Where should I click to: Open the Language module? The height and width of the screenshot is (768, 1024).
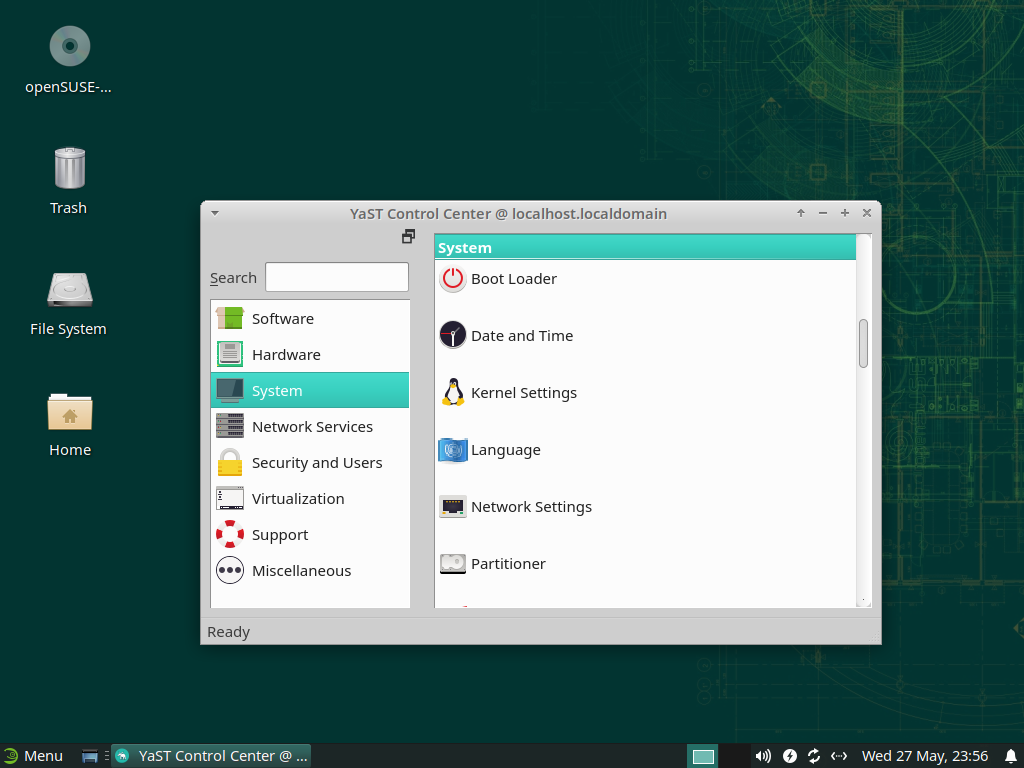pyautogui.click(x=505, y=450)
